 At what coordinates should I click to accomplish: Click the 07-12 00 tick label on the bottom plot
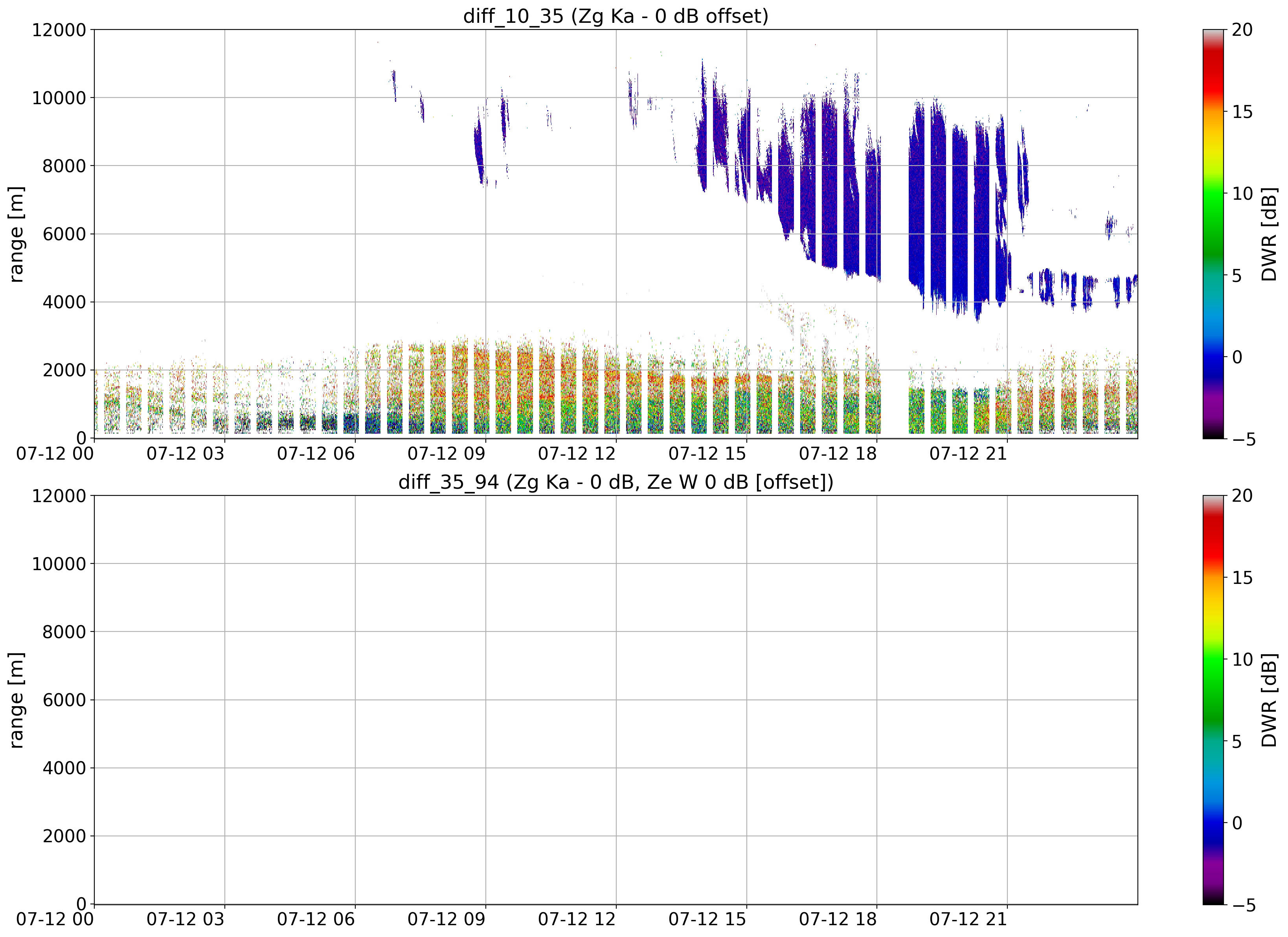55,919
